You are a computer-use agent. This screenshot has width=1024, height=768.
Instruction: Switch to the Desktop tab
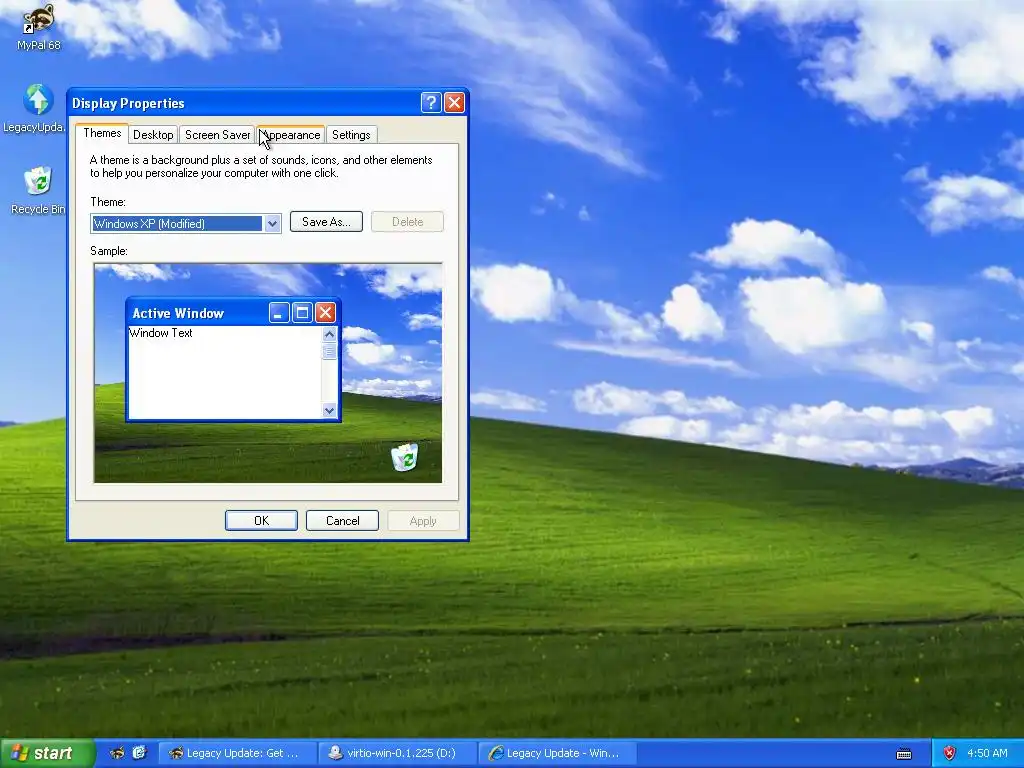153,135
